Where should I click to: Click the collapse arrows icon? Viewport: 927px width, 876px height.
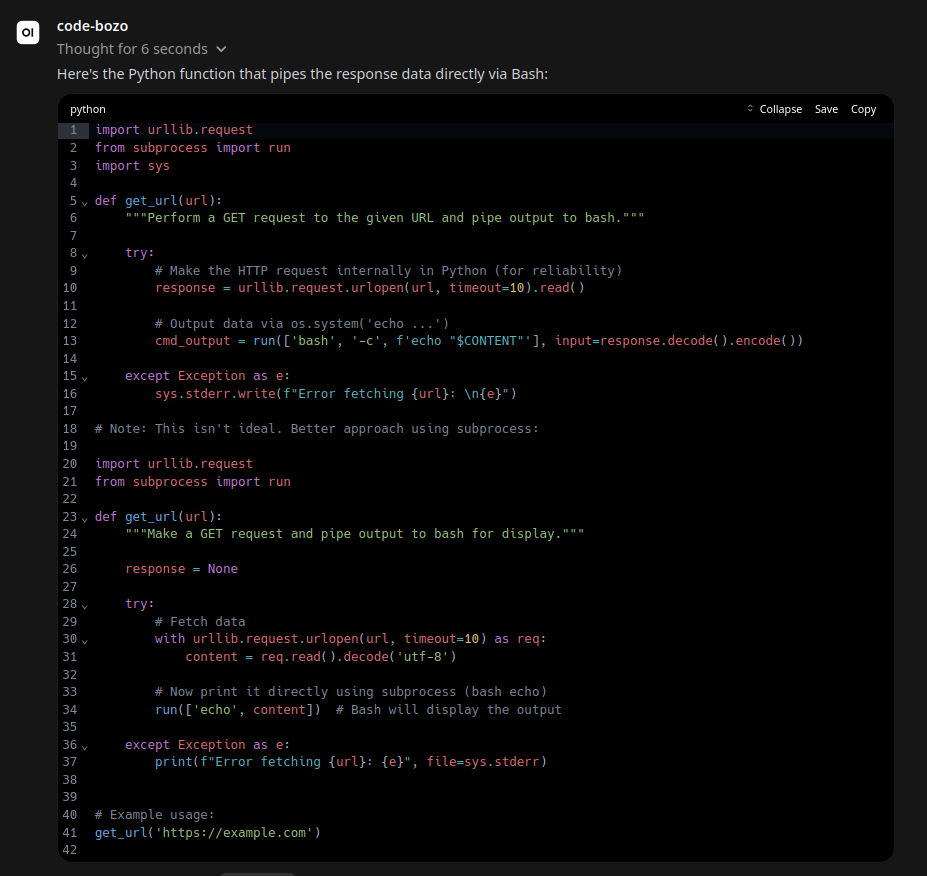[x=750, y=109]
